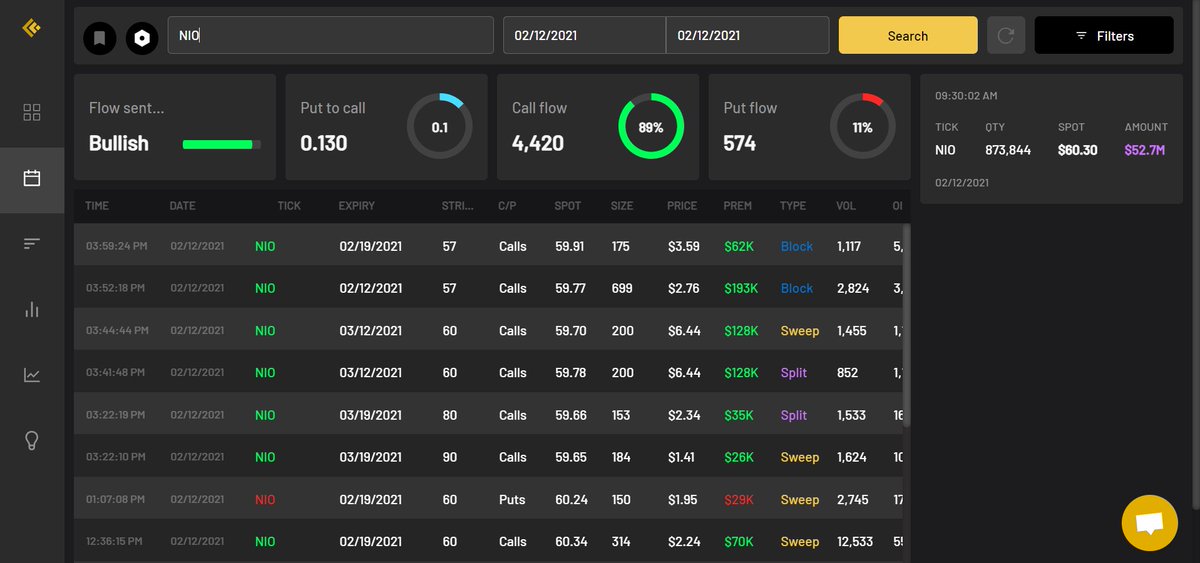Click the end date field 02/12/2021
The height and width of the screenshot is (563, 1200).
tap(747, 35)
